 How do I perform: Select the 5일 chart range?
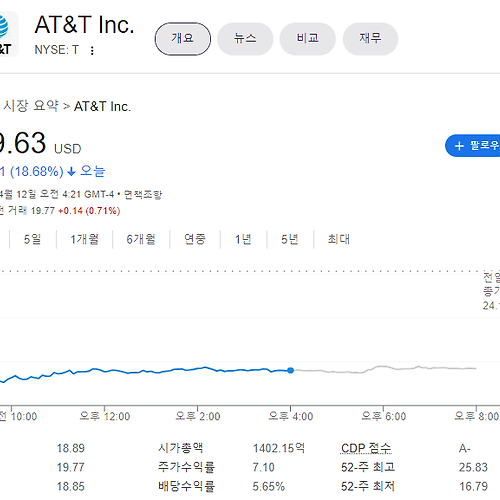32,239
